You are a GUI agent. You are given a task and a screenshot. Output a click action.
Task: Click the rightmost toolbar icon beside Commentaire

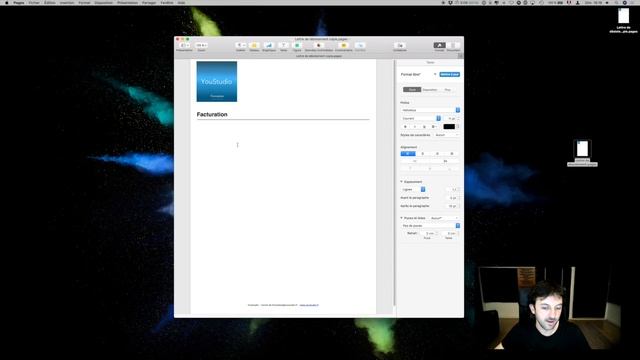(x=360, y=45)
